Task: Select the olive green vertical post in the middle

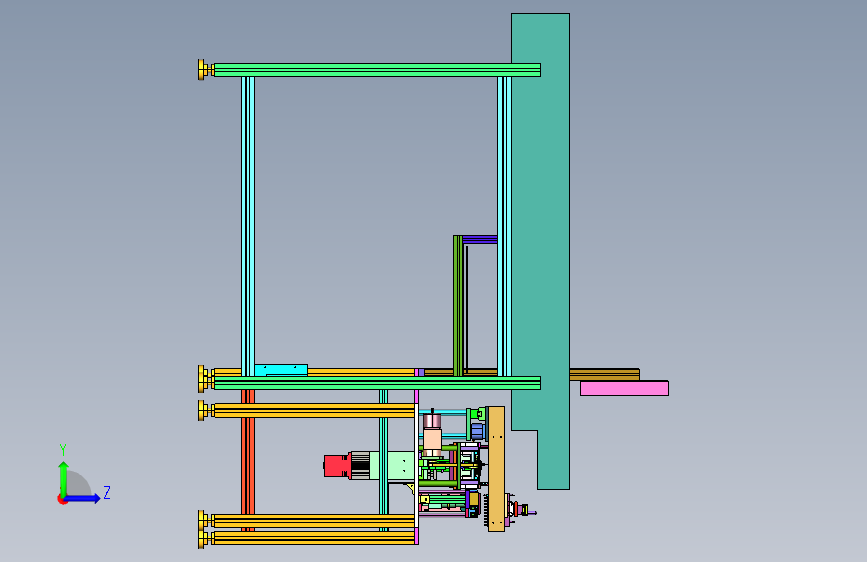Action: [x=458, y=306]
